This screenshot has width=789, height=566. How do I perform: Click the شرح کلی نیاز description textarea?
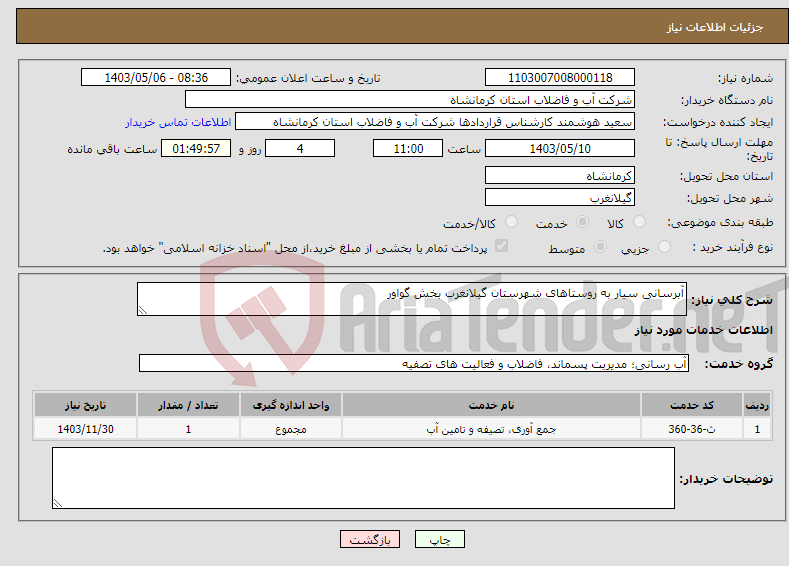[x=412, y=299]
